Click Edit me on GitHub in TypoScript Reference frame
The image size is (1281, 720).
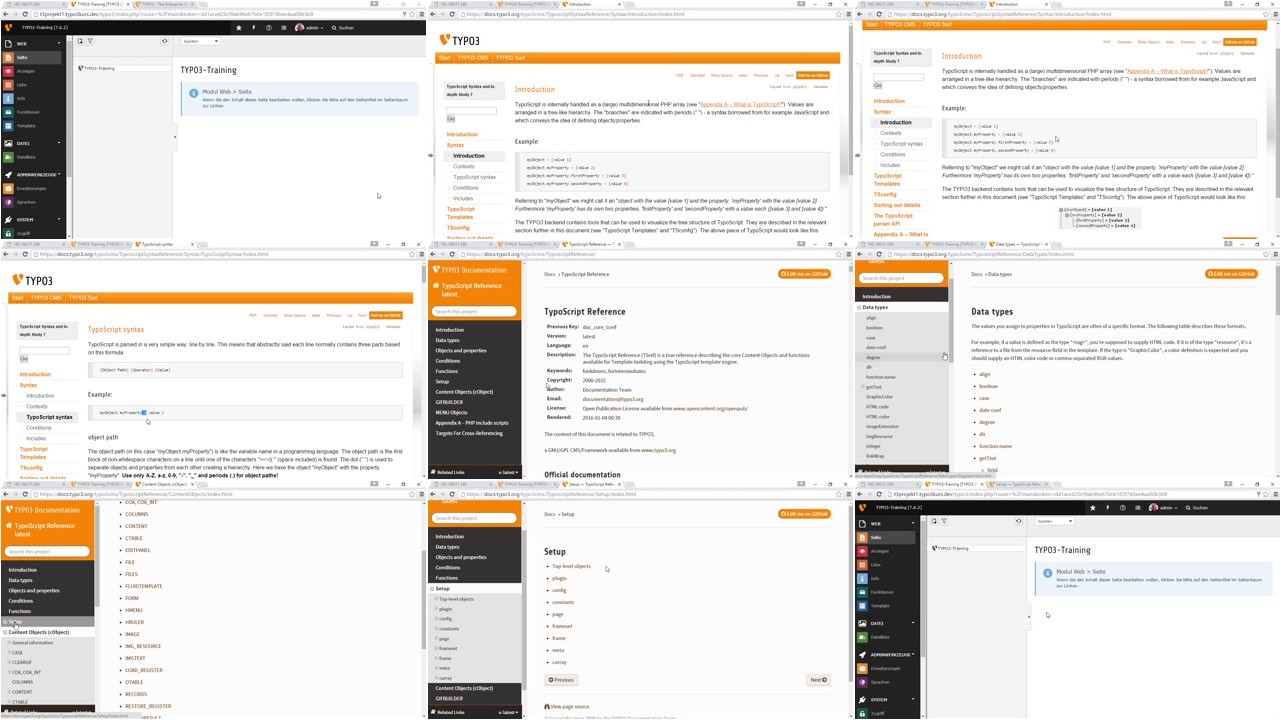click(804, 274)
